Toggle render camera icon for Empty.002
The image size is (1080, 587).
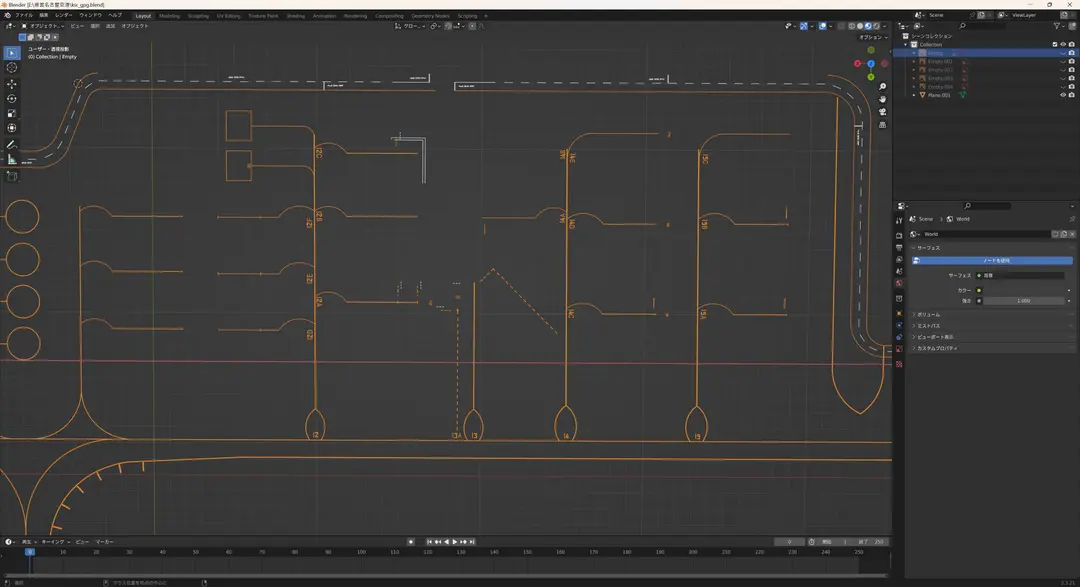click(x=1071, y=70)
